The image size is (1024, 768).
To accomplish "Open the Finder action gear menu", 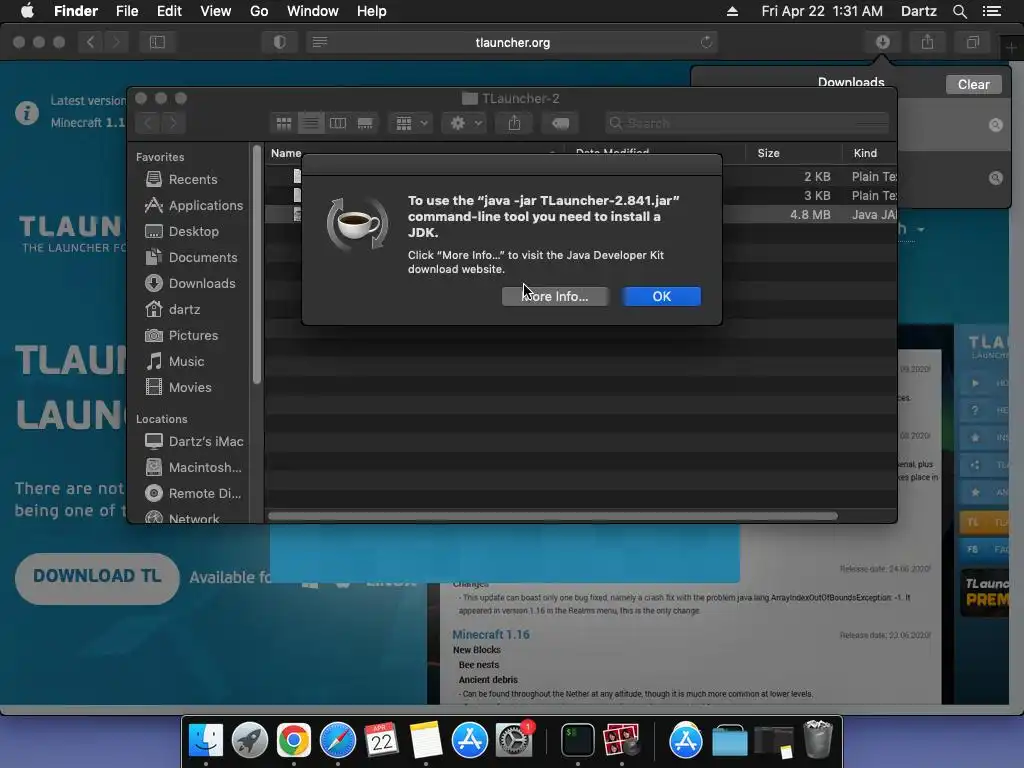I will click(464, 123).
